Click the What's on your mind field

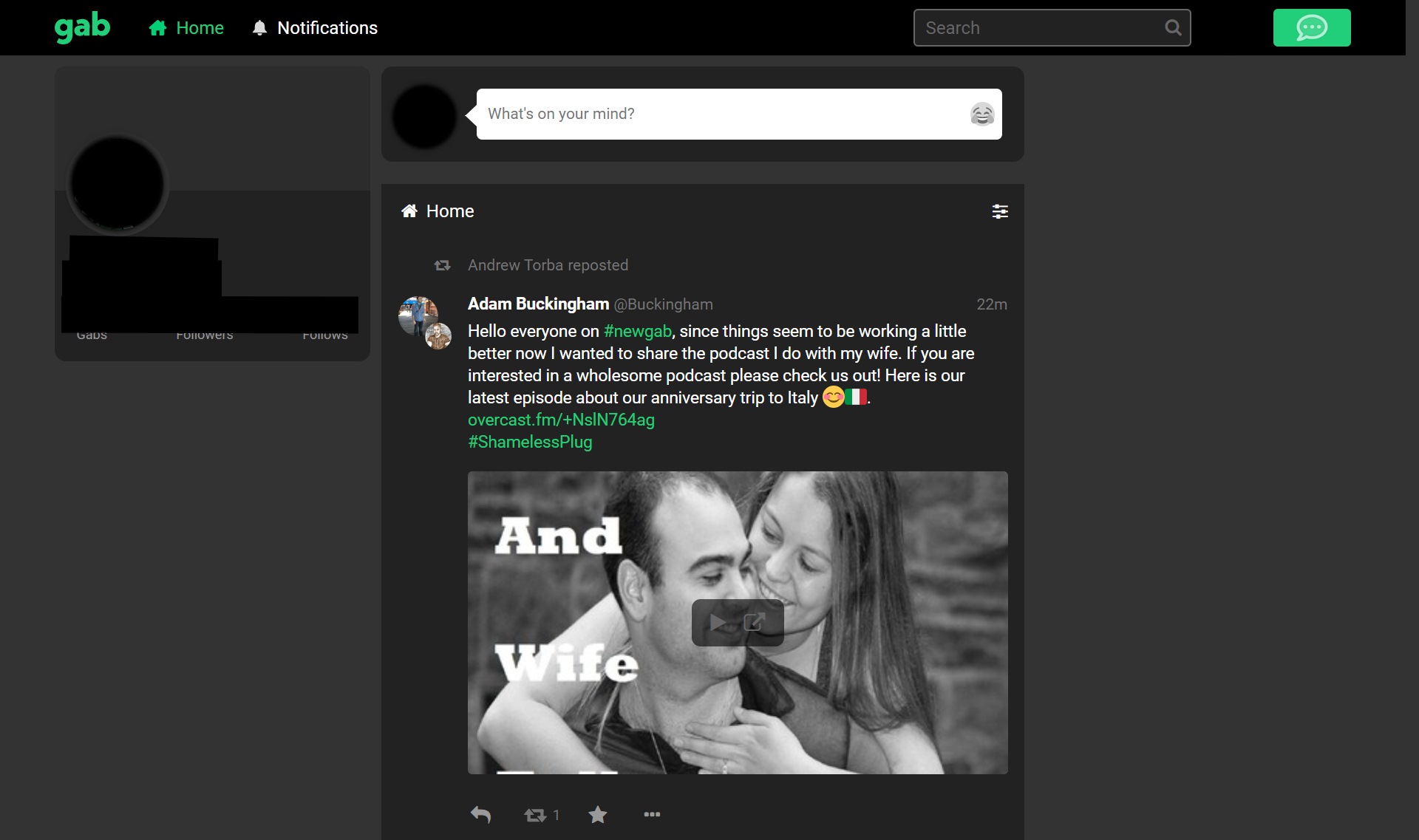665,114
